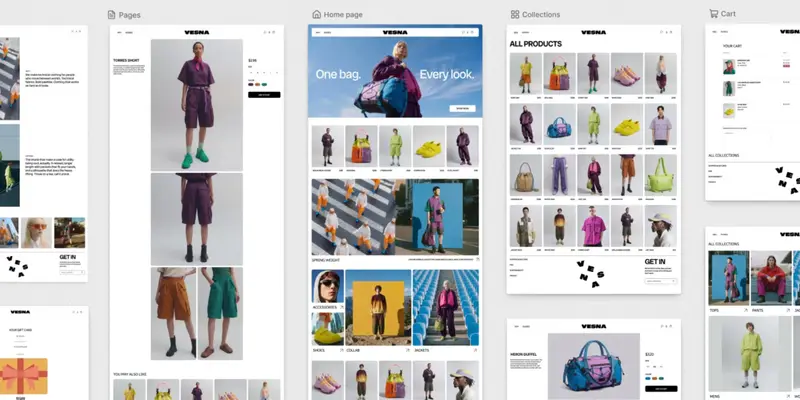This screenshot has width=800, height=400.
Task: Open the tan bucket bag thumbnail in ALL PRODUCTS
Action: (x=526, y=175)
